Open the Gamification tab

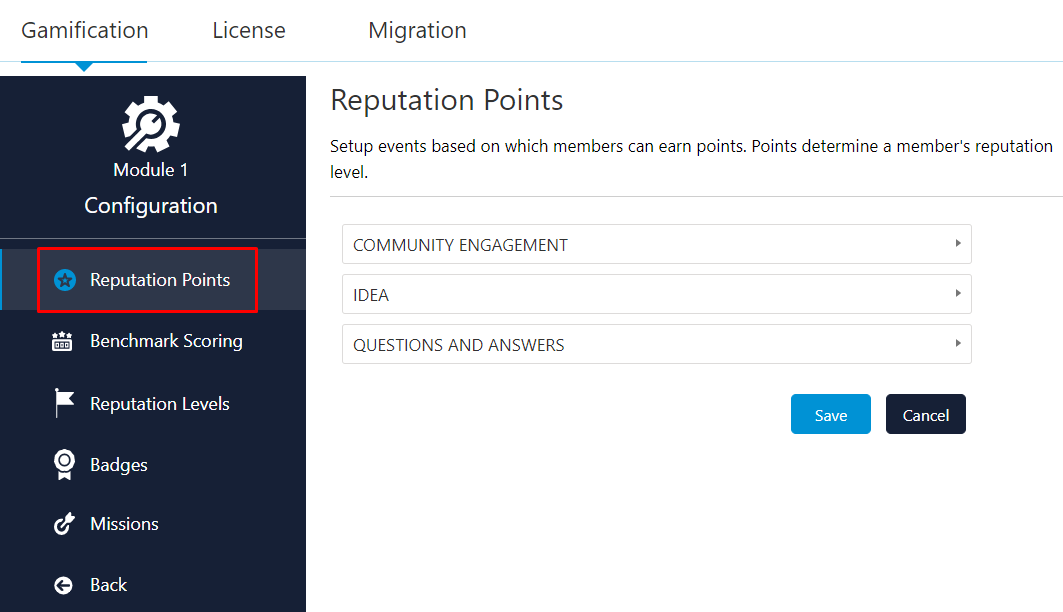(x=85, y=30)
